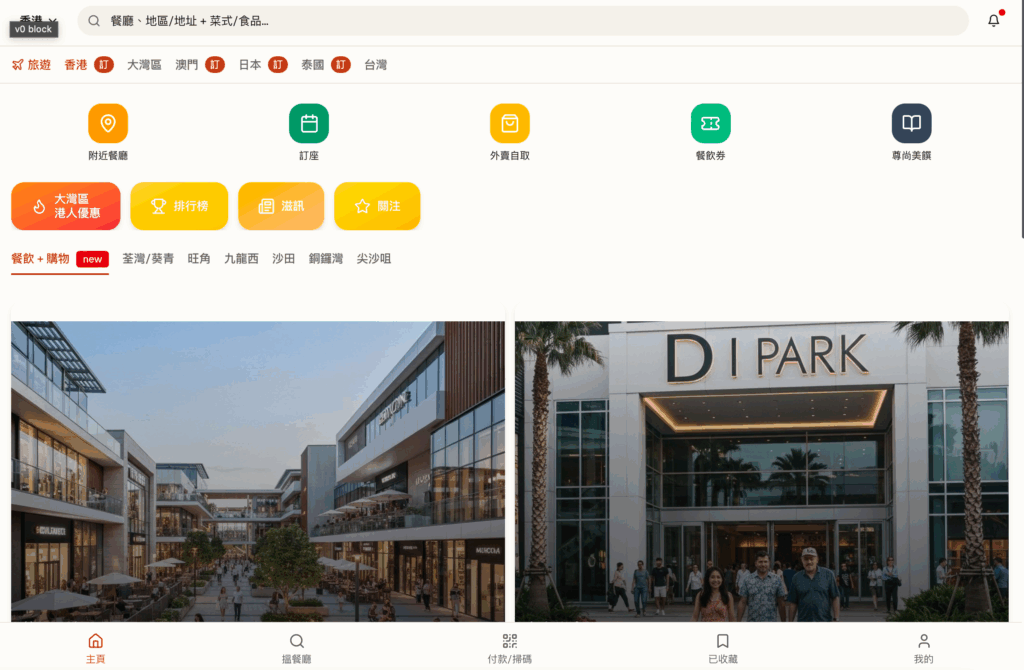Go to 我的 profile icon
Viewport: 1024px width, 670px height.
pos(923,641)
